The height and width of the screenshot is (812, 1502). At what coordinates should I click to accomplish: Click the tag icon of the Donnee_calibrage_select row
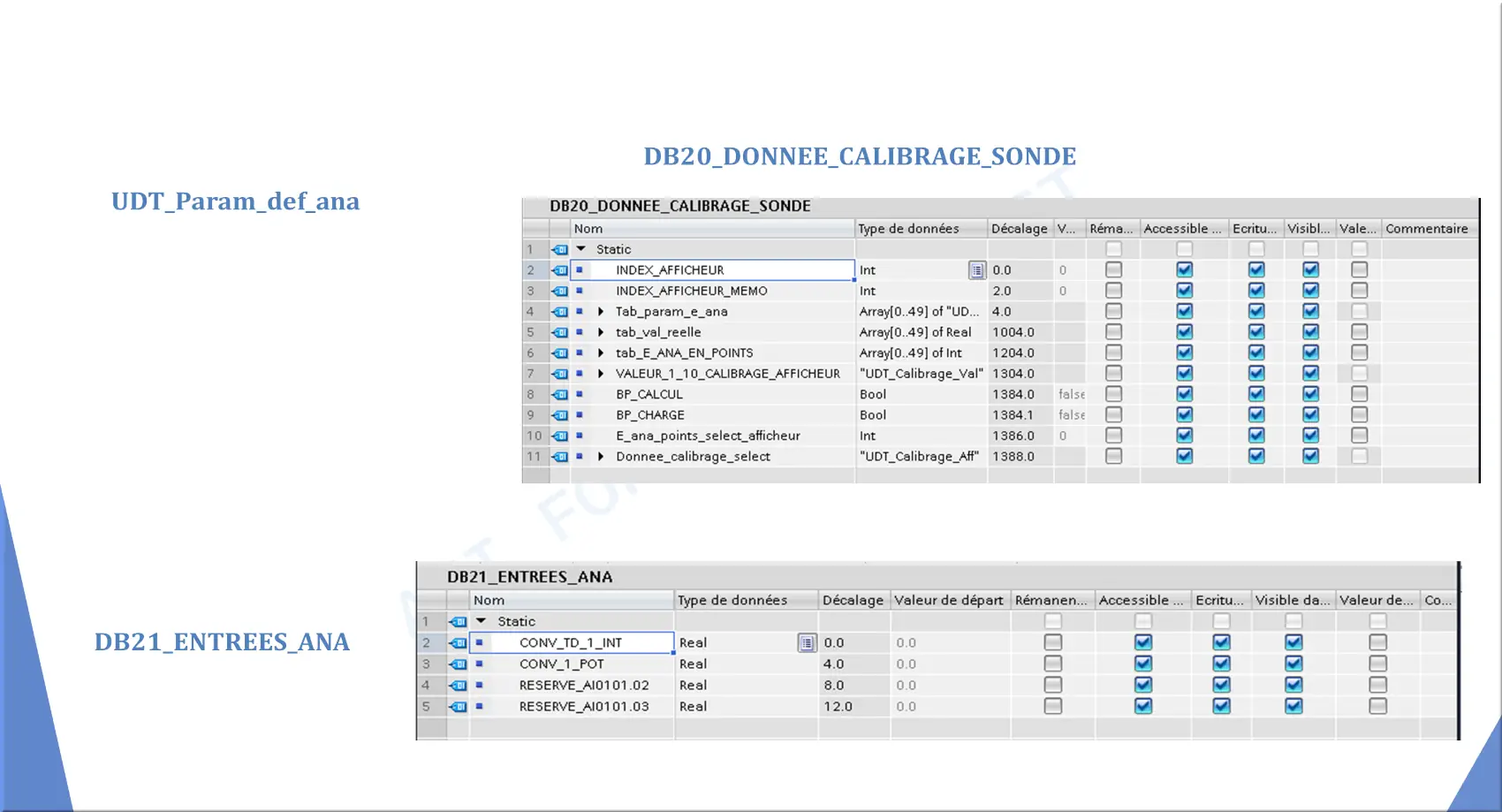(560, 457)
